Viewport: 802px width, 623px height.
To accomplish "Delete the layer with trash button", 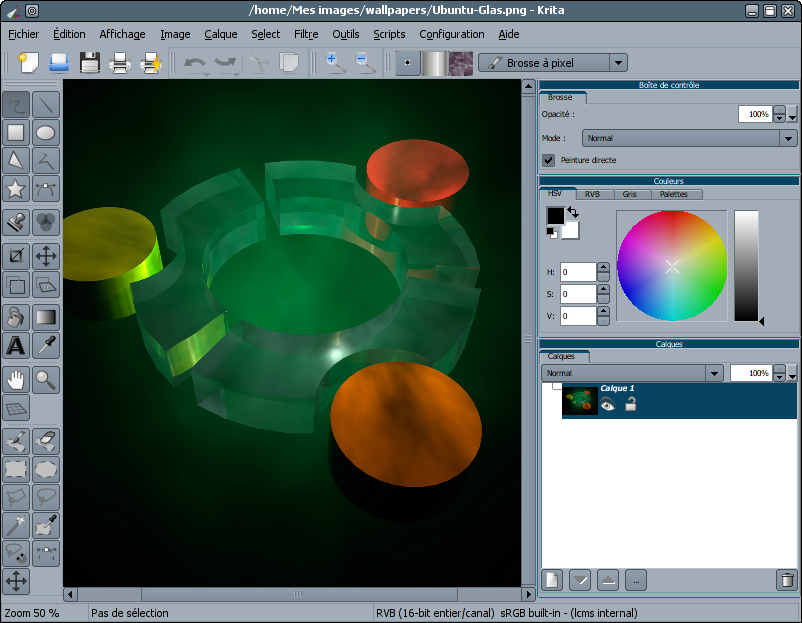I will click(x=787, y=581).
